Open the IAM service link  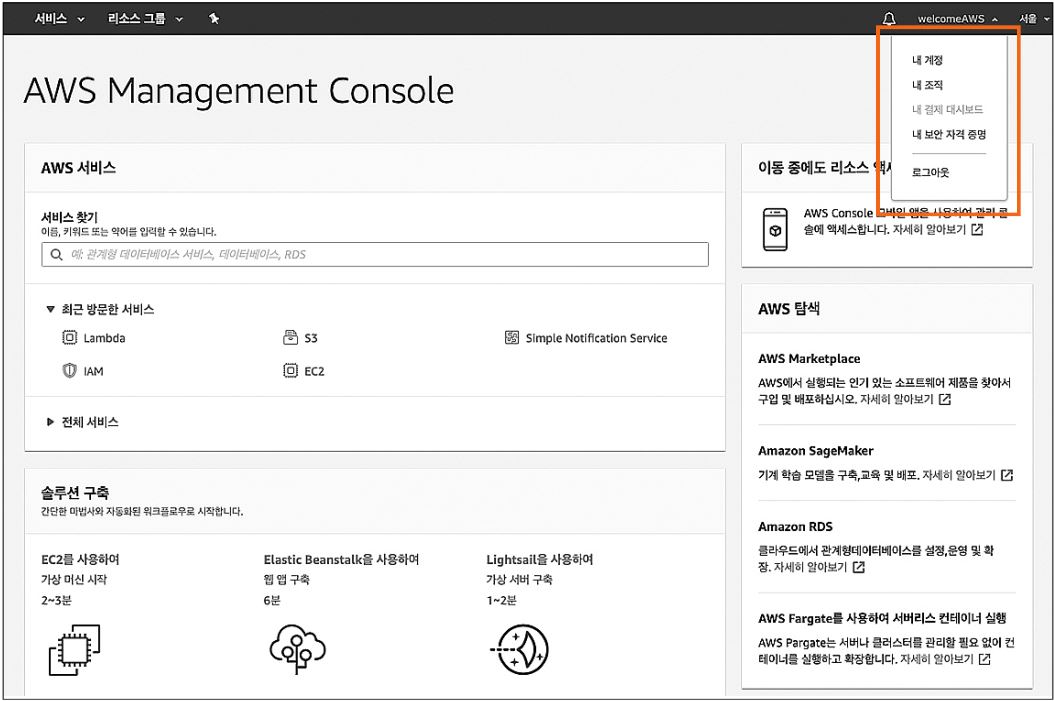(x=93, y=371)
